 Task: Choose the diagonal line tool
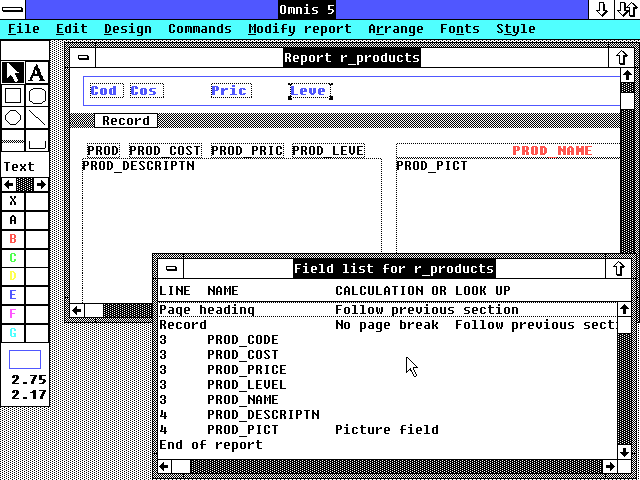pos(37,119)
